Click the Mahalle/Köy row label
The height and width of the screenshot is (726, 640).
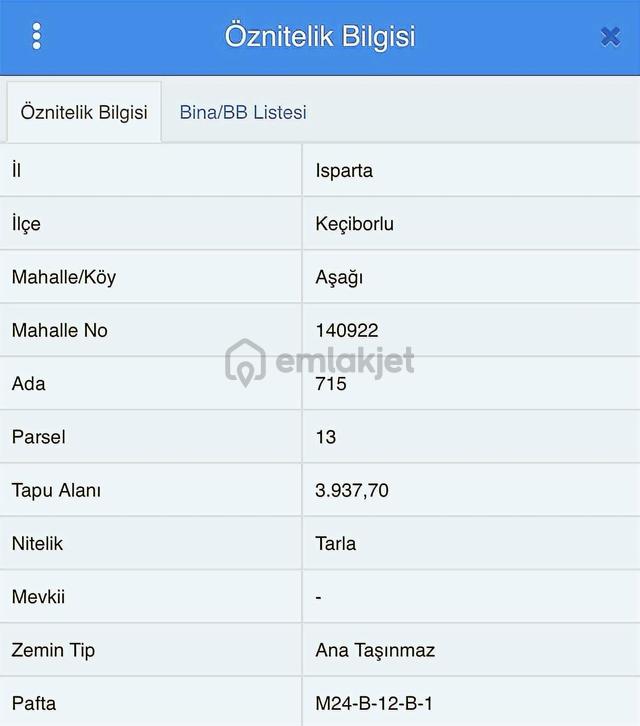point(64,277)
